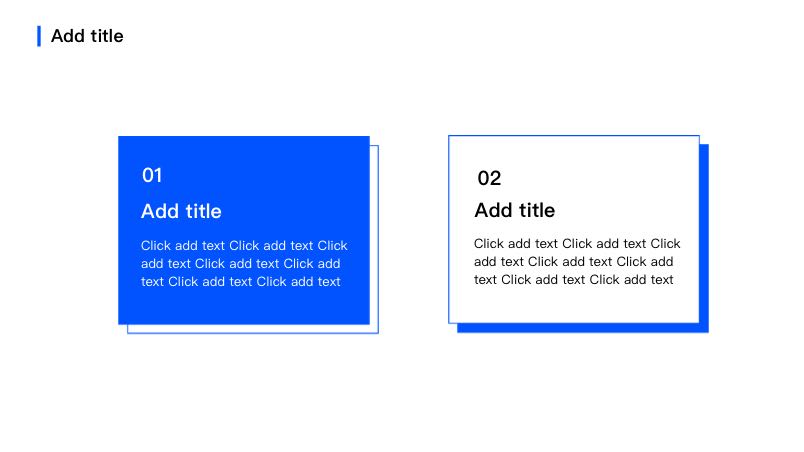
Task: Select right edge of outlined frame behind blue card
Action: pos(378,240)
